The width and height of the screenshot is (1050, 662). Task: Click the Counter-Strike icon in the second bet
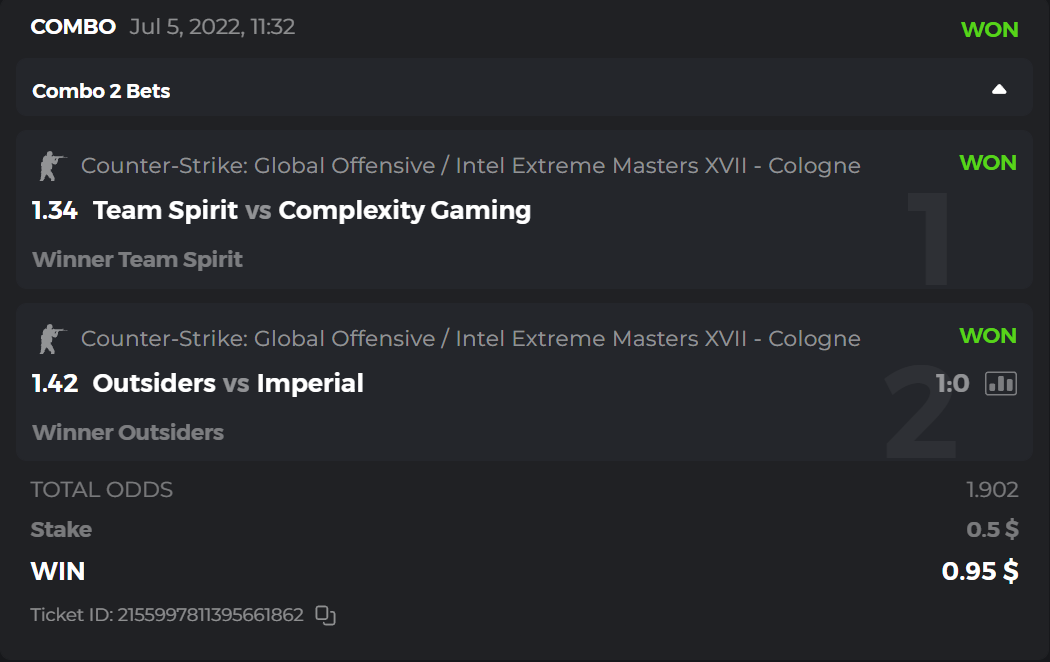48,339
